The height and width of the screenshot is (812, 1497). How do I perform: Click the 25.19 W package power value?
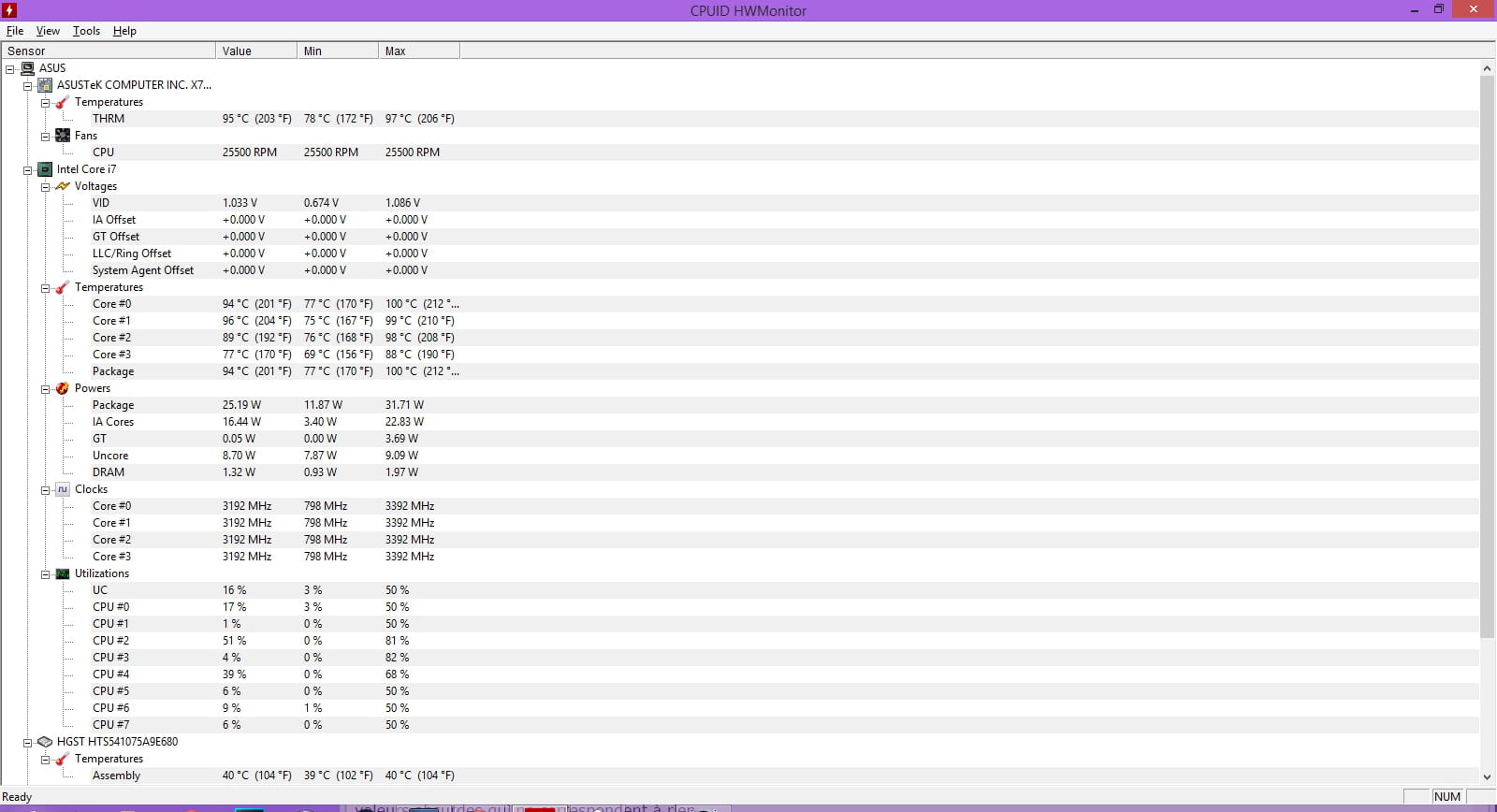pyautogui.click(x=241, y=405)
